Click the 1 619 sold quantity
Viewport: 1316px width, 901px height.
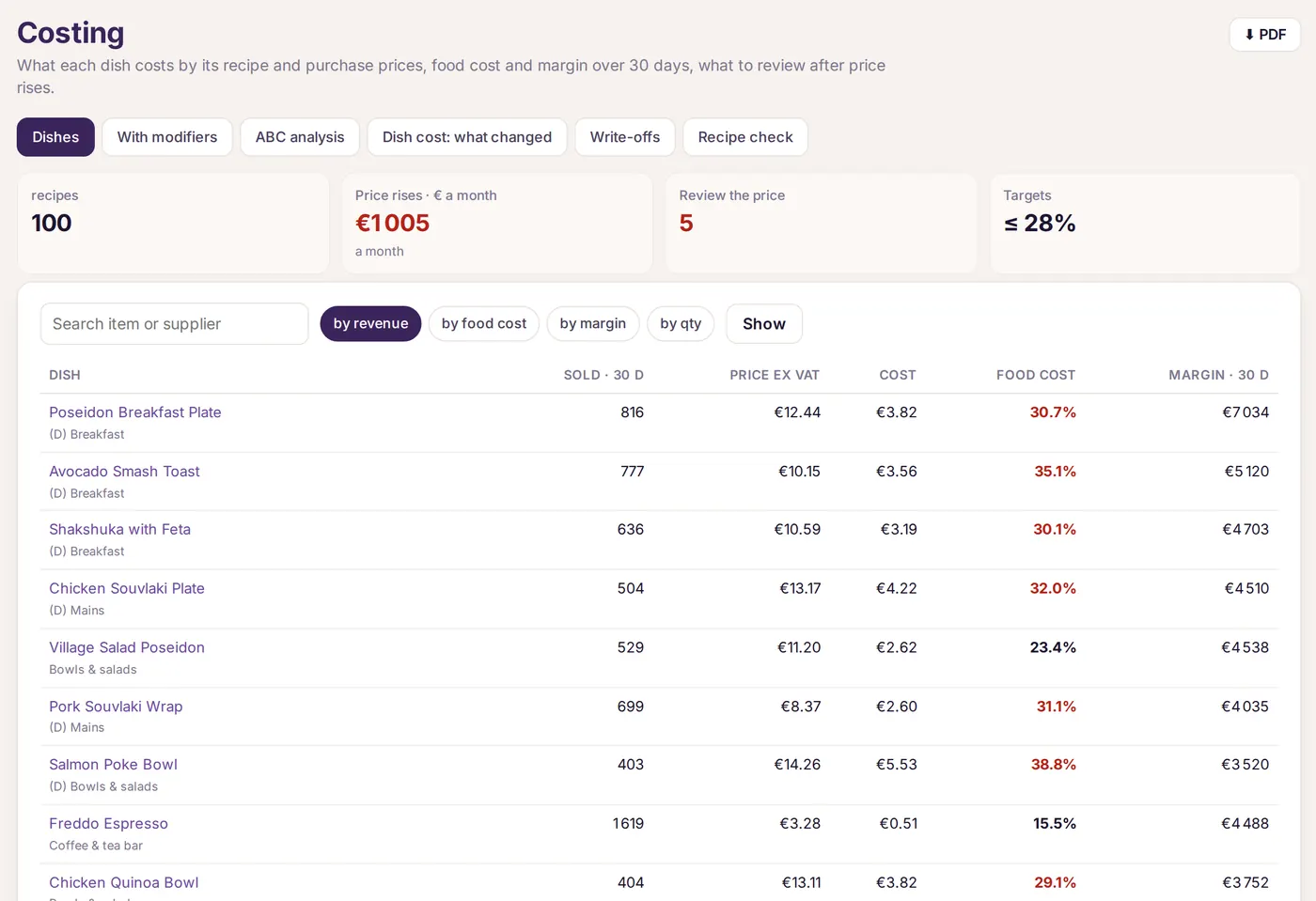628,824
